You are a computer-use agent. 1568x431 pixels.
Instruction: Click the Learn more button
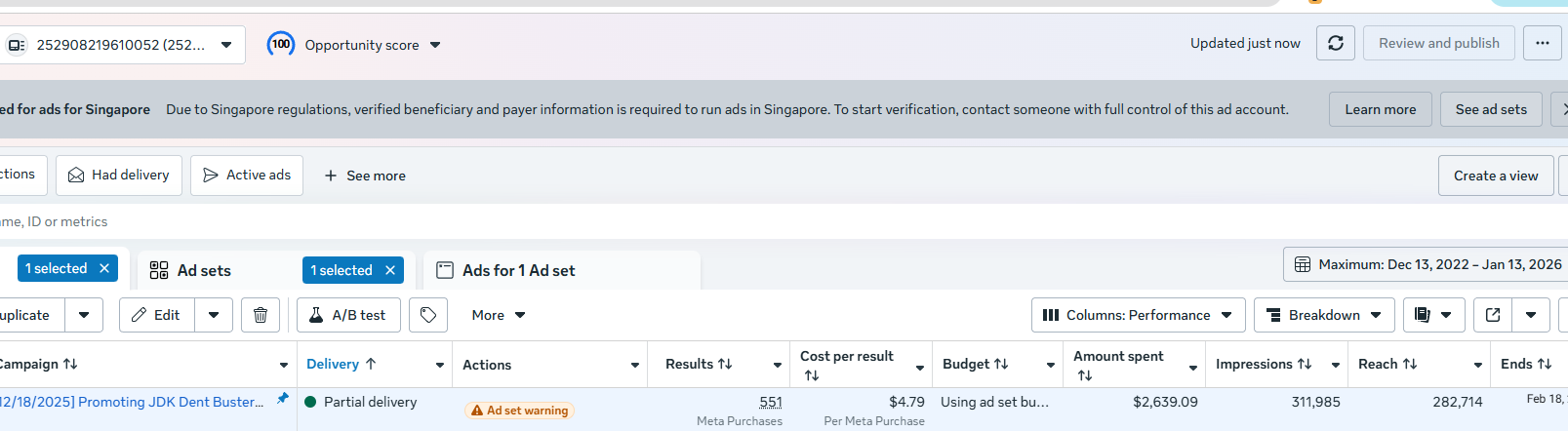point(1380,109)
